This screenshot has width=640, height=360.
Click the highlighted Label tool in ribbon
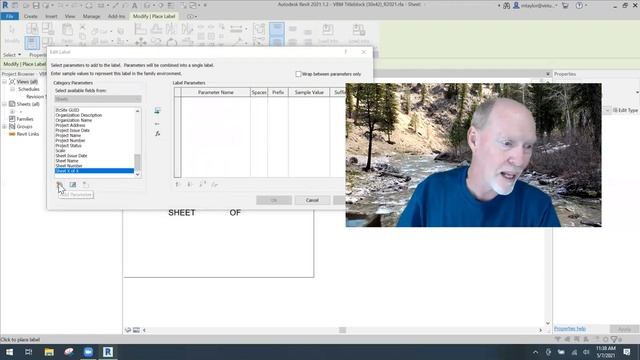pos(32,42)
